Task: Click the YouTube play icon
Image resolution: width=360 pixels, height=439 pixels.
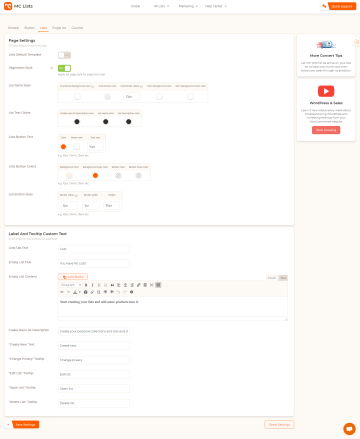Action: pos(326,91)
